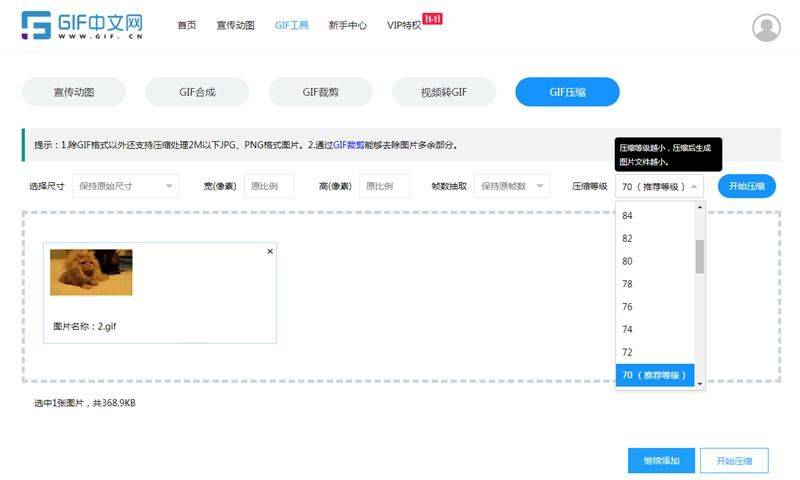Open the 选择尺寸 dropdown
The width and height of the screenshot is (800, 480).
(126, 186)
